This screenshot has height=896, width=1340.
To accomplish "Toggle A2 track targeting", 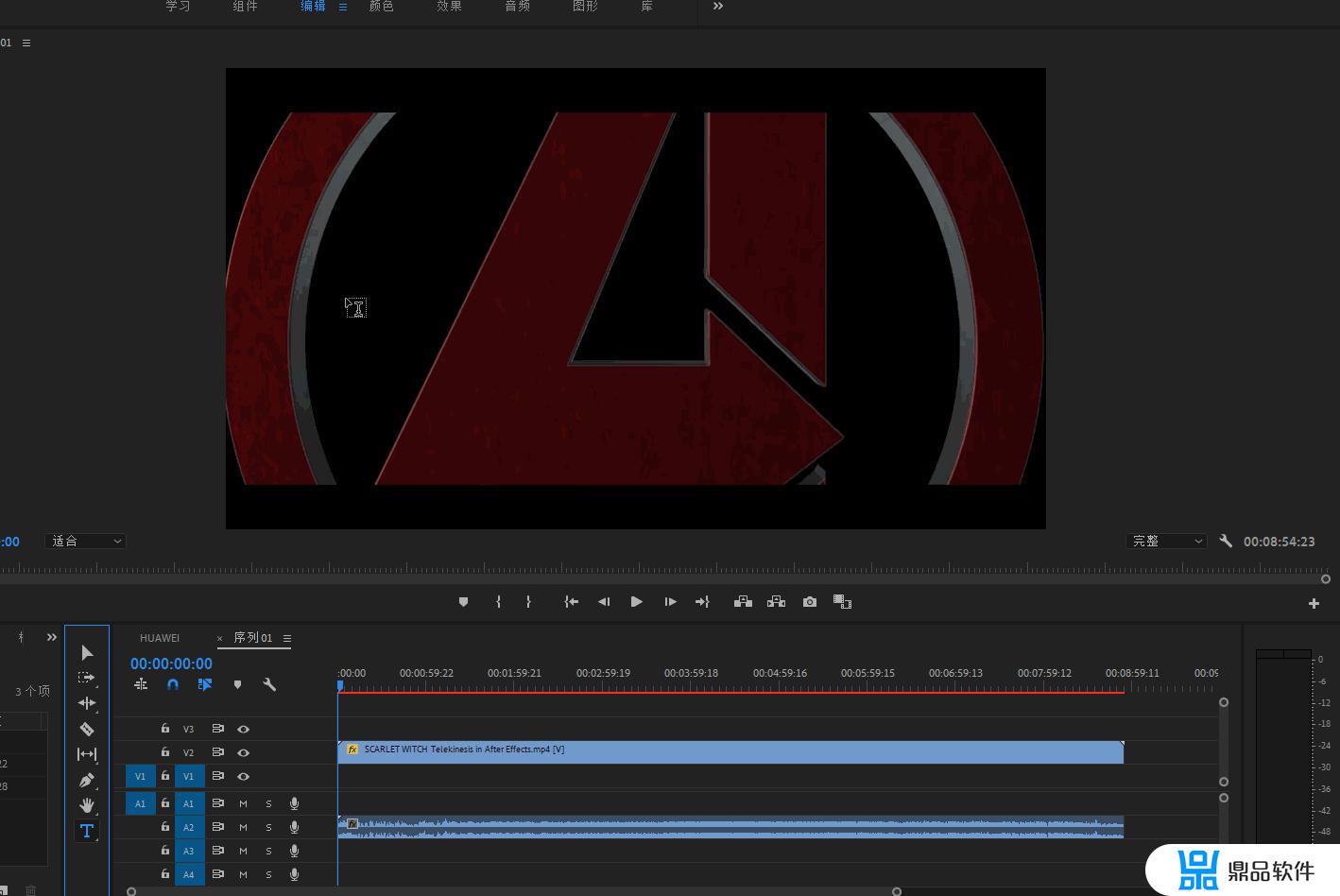I will 189,827.
